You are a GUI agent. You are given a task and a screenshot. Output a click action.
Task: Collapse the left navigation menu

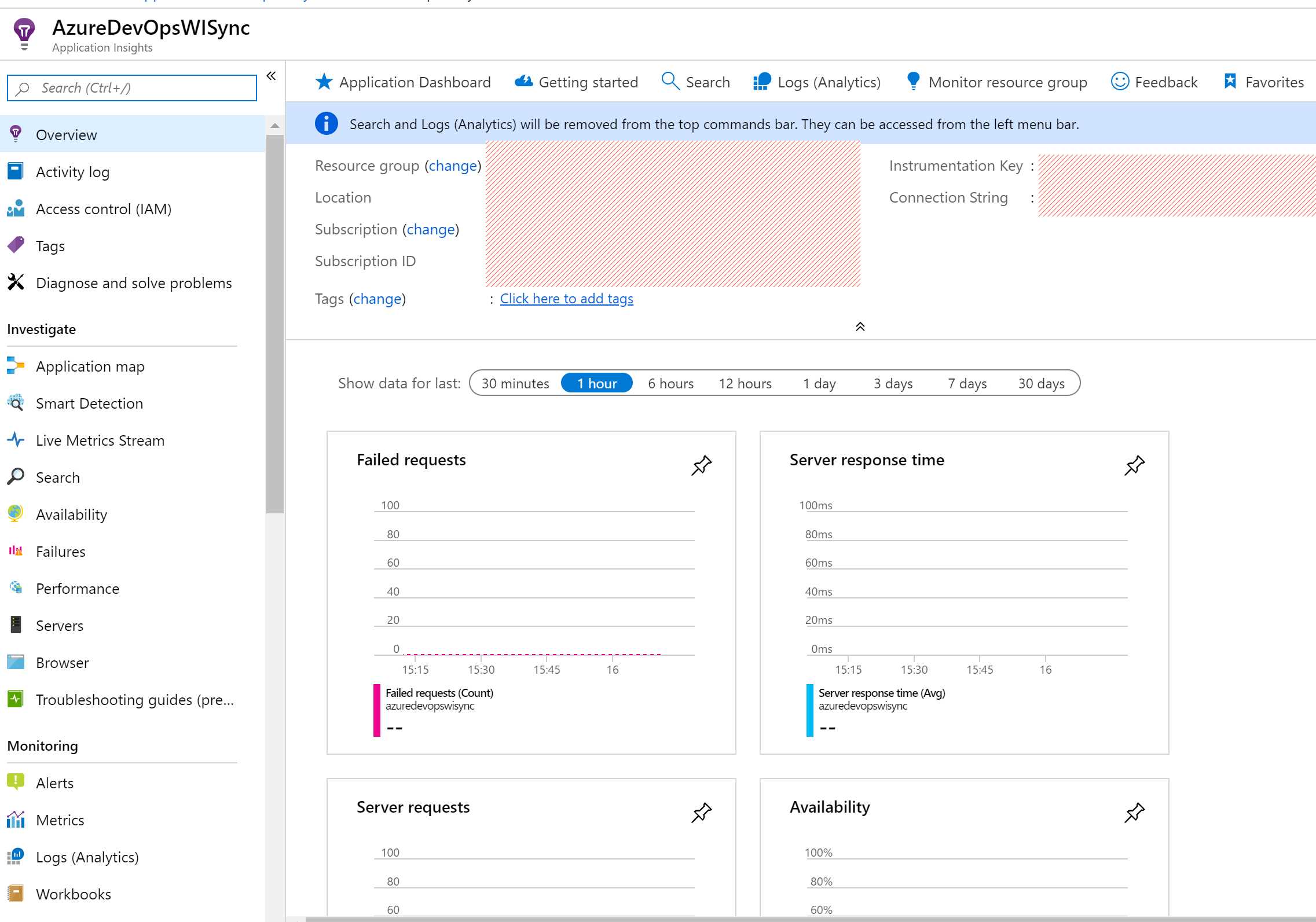coord(271,75)
